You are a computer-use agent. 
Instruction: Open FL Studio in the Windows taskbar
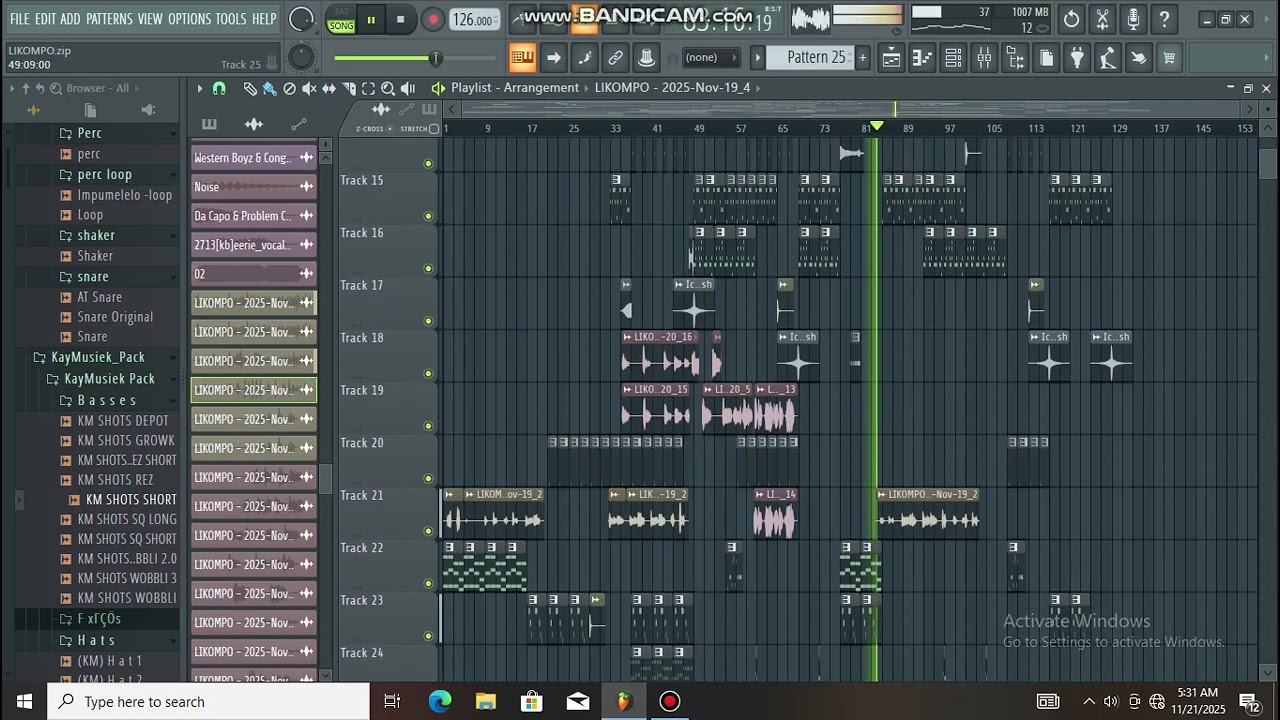(x=624, y=701)
